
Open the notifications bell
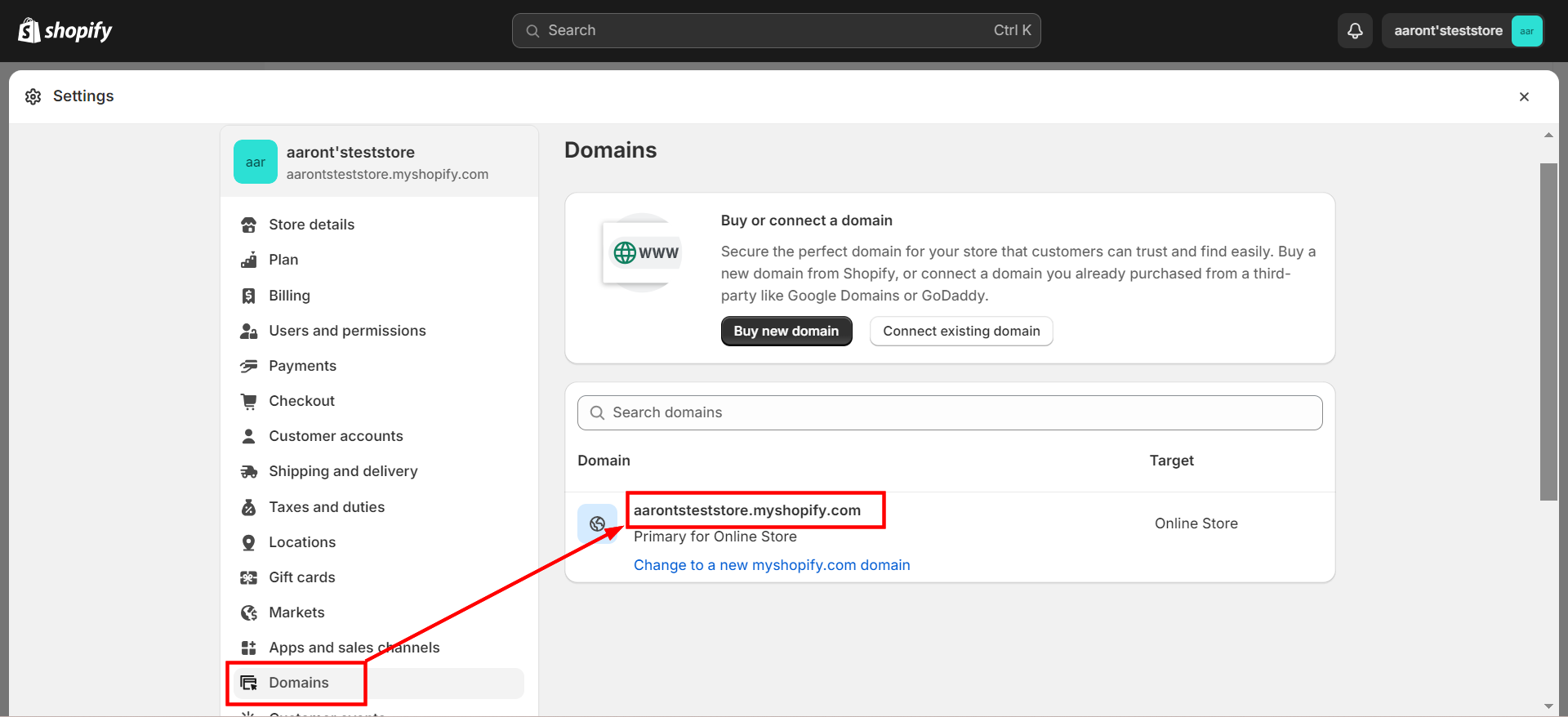pyautogui.click(x=1355, y=30)
